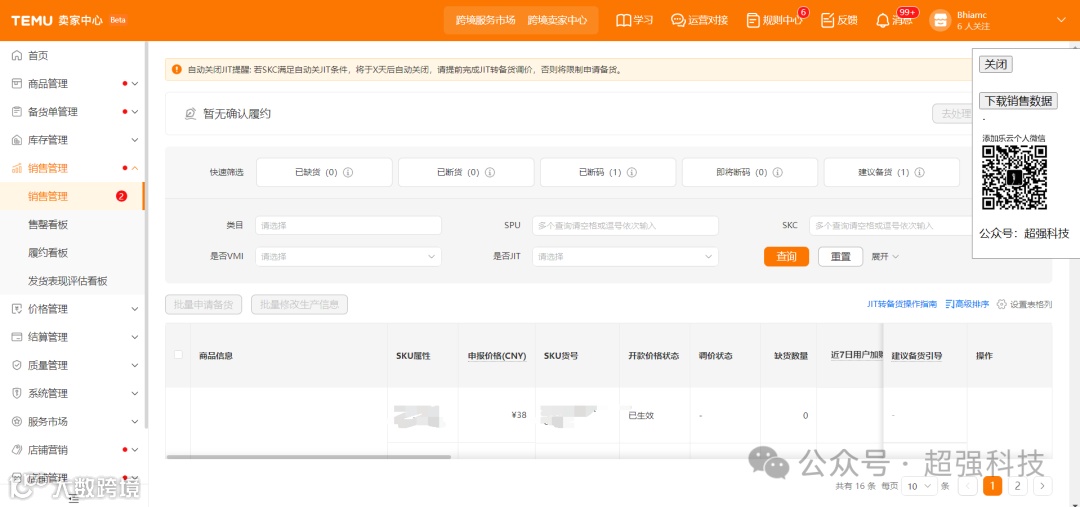The width and height of the screenshot is (1080, 507).
Task: Open JIT转备货操作指南 link
Action: (902, 304)
